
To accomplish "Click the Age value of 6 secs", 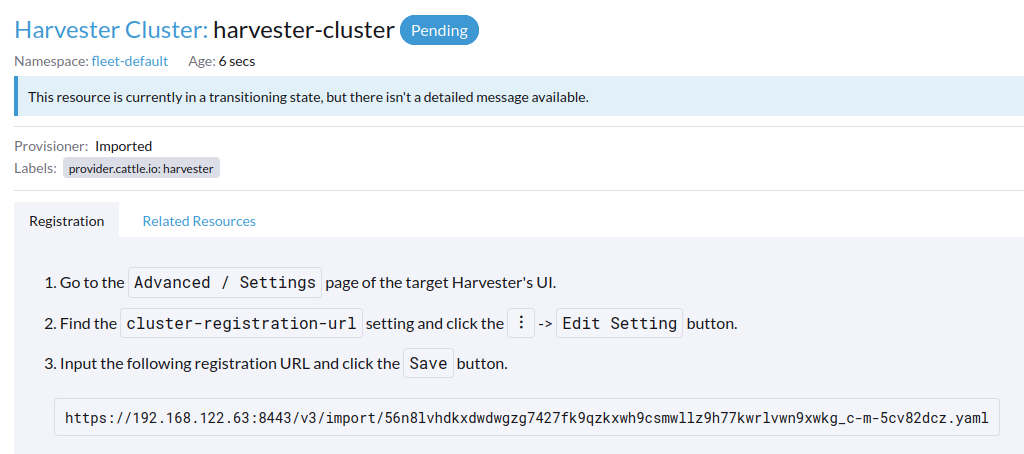I will (237, 61).
